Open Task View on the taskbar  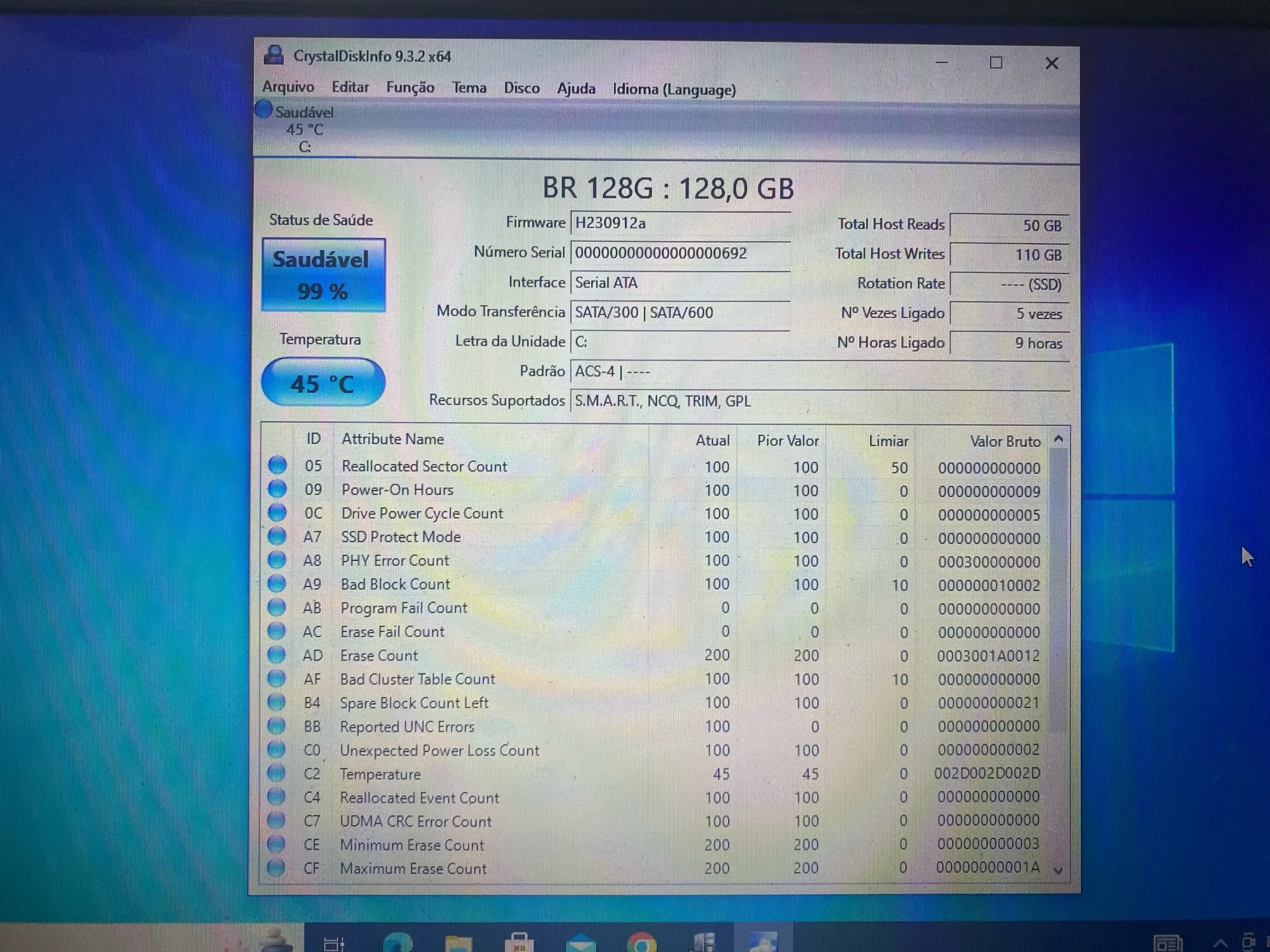(x=334, y=942)
